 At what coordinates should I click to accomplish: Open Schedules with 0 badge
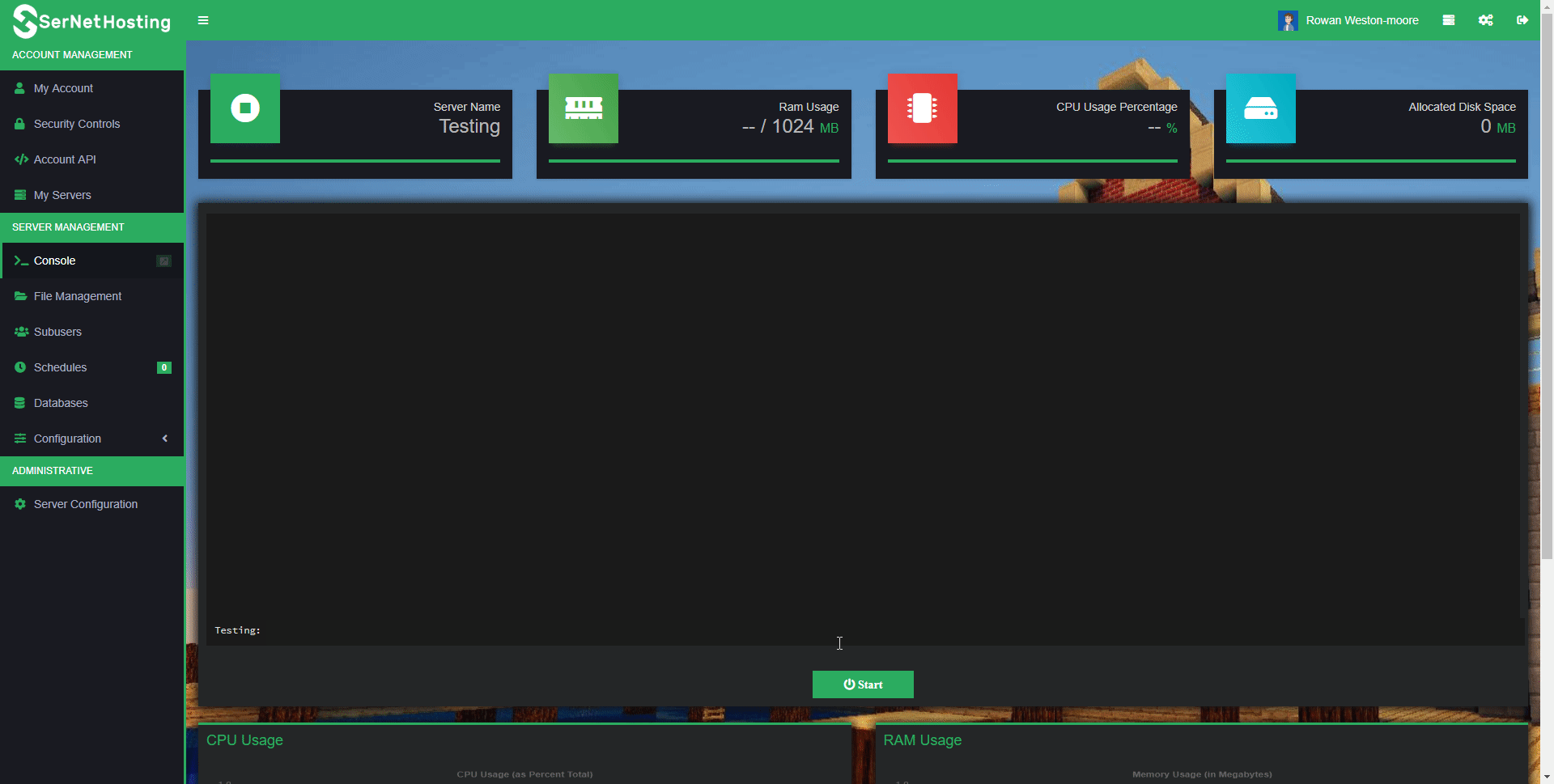pyautogui.click(x=61, y=367)
